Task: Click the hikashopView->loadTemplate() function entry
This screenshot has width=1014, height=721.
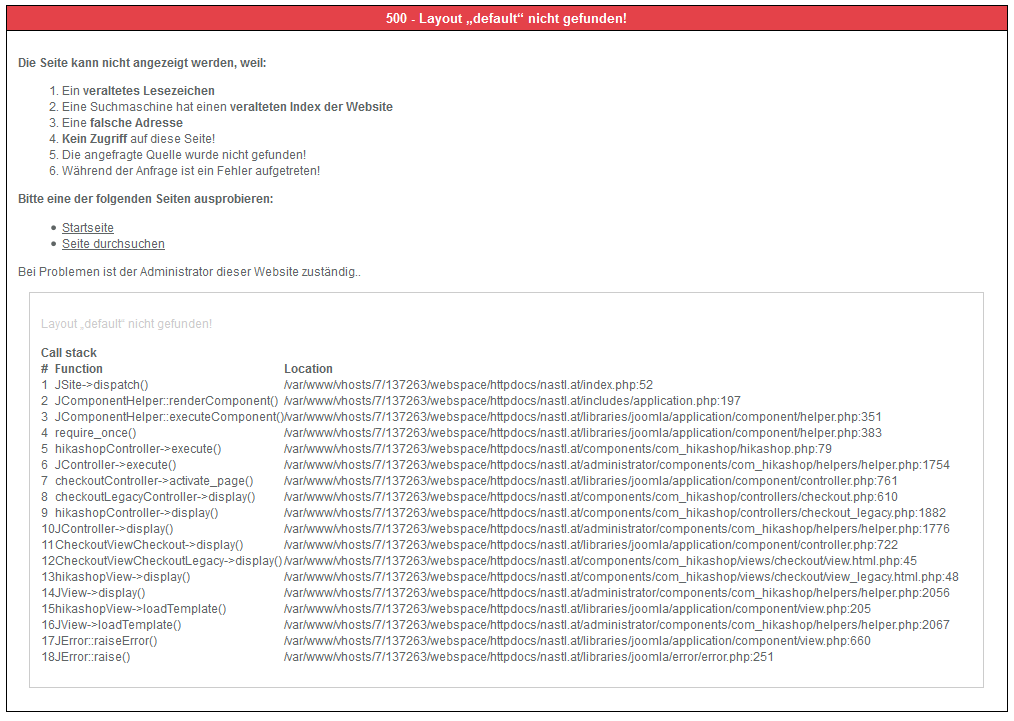Action: pos(140,609)
